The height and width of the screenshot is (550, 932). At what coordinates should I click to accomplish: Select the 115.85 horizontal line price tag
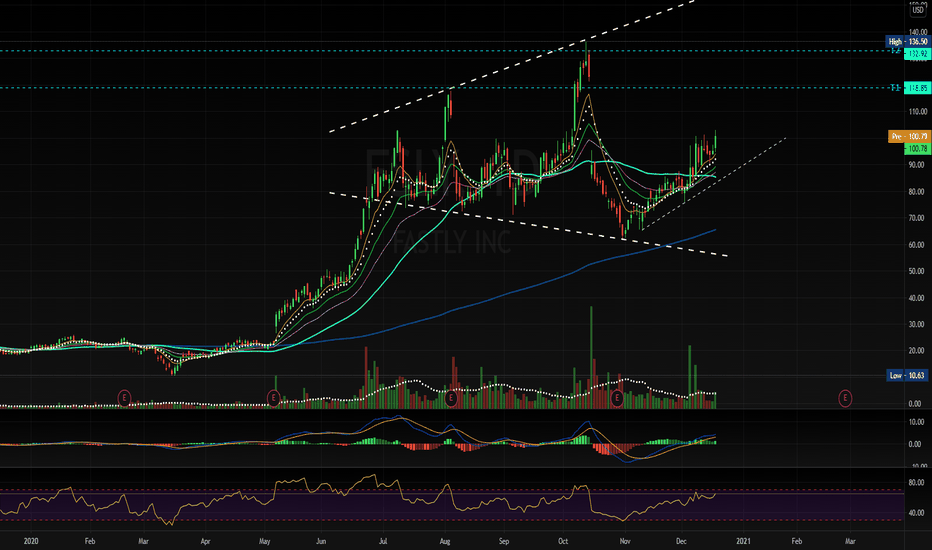917,88
